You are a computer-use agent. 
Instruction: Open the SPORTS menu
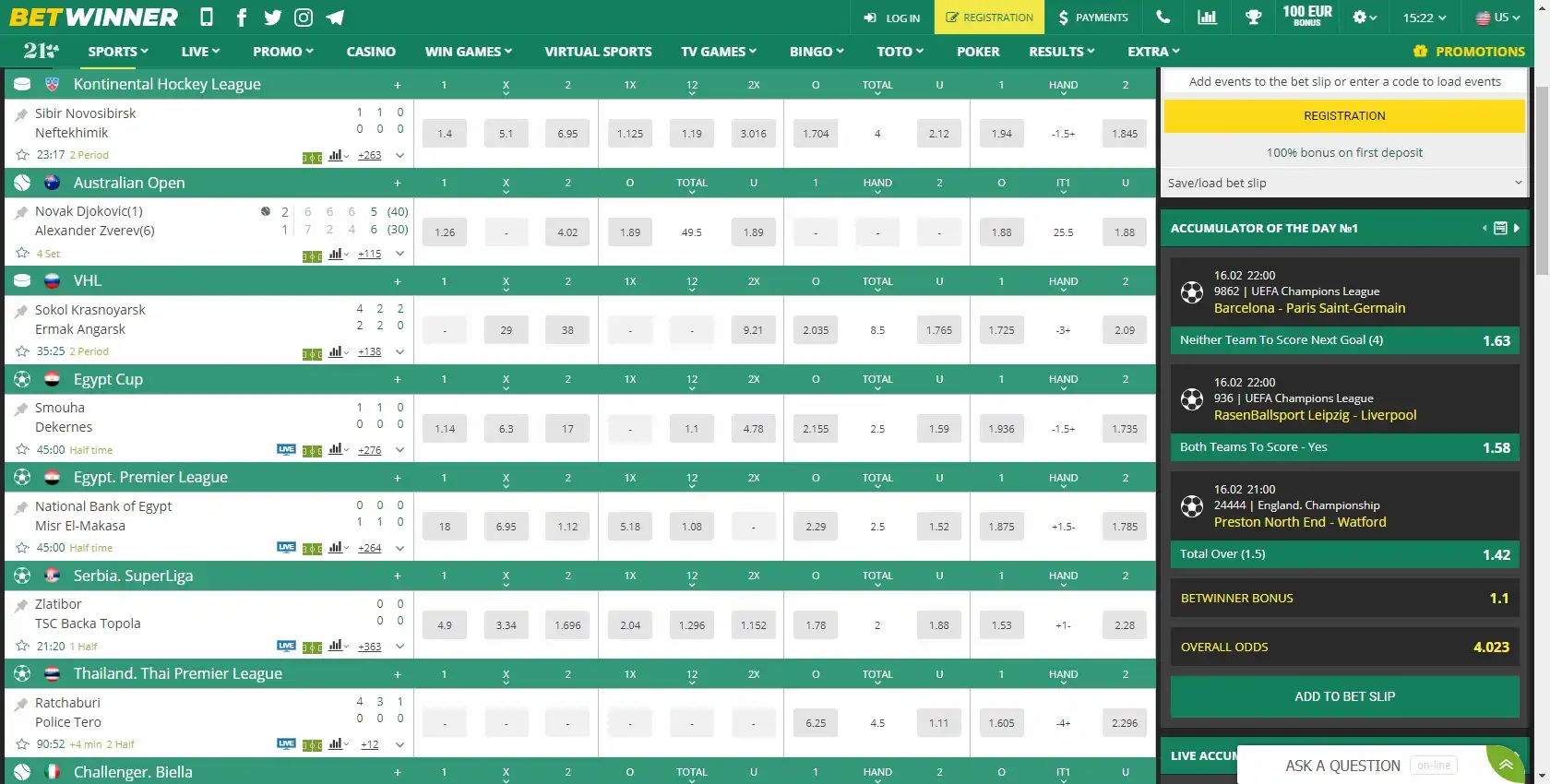point(118,52)
